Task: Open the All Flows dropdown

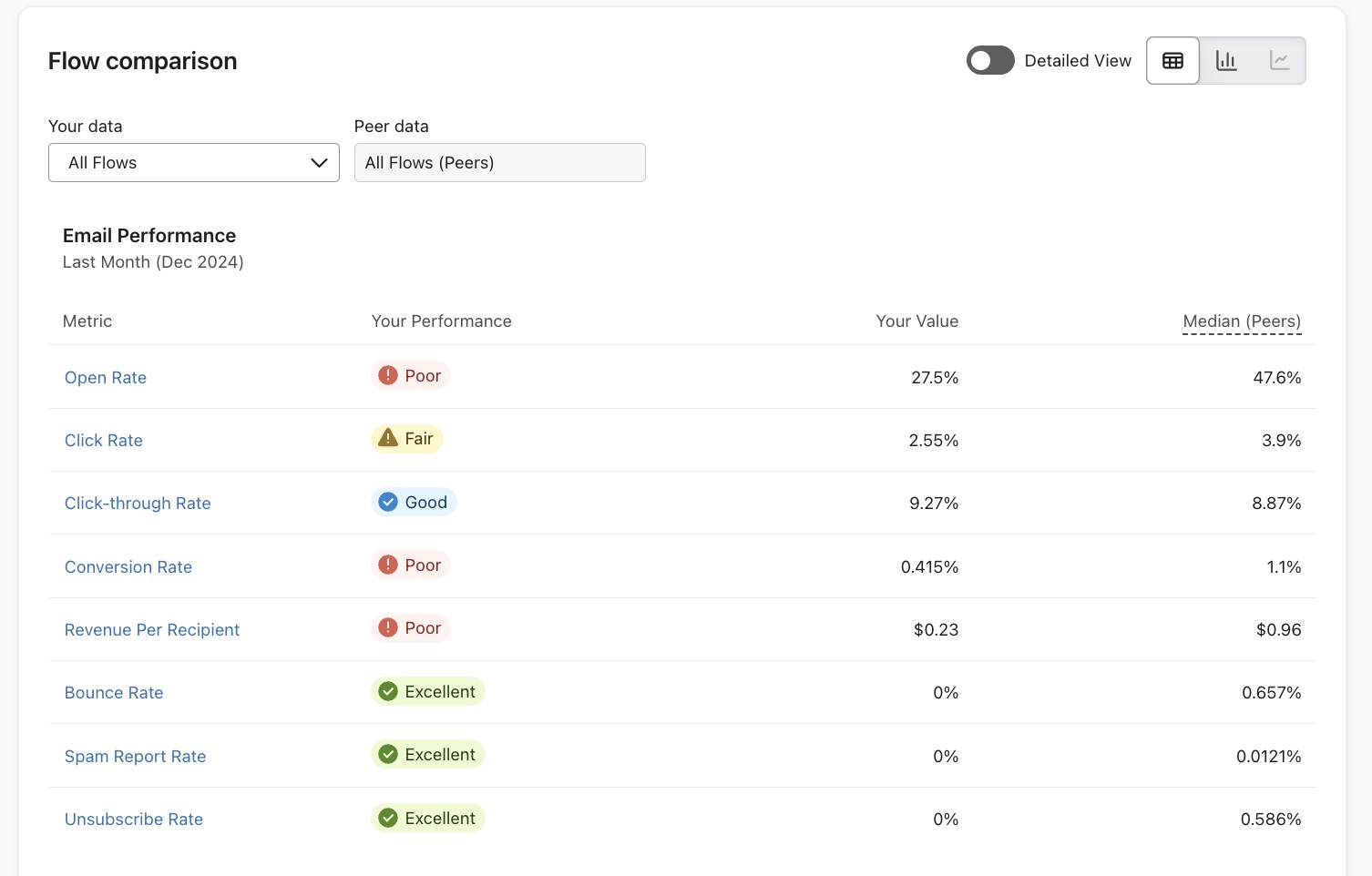Action: click(x=193, y=162)
